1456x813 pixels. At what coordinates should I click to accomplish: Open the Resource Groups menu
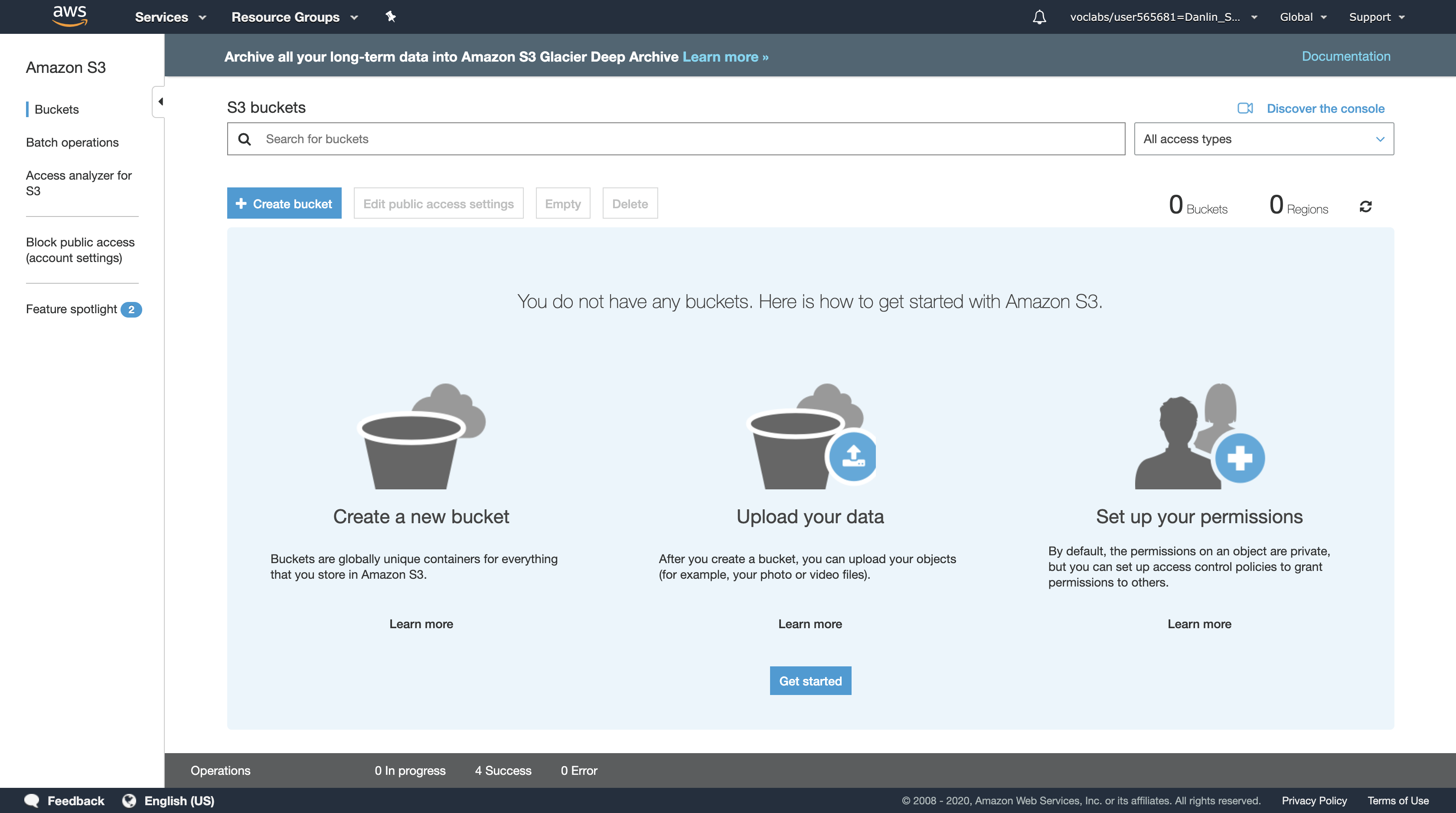coord(294,17)
